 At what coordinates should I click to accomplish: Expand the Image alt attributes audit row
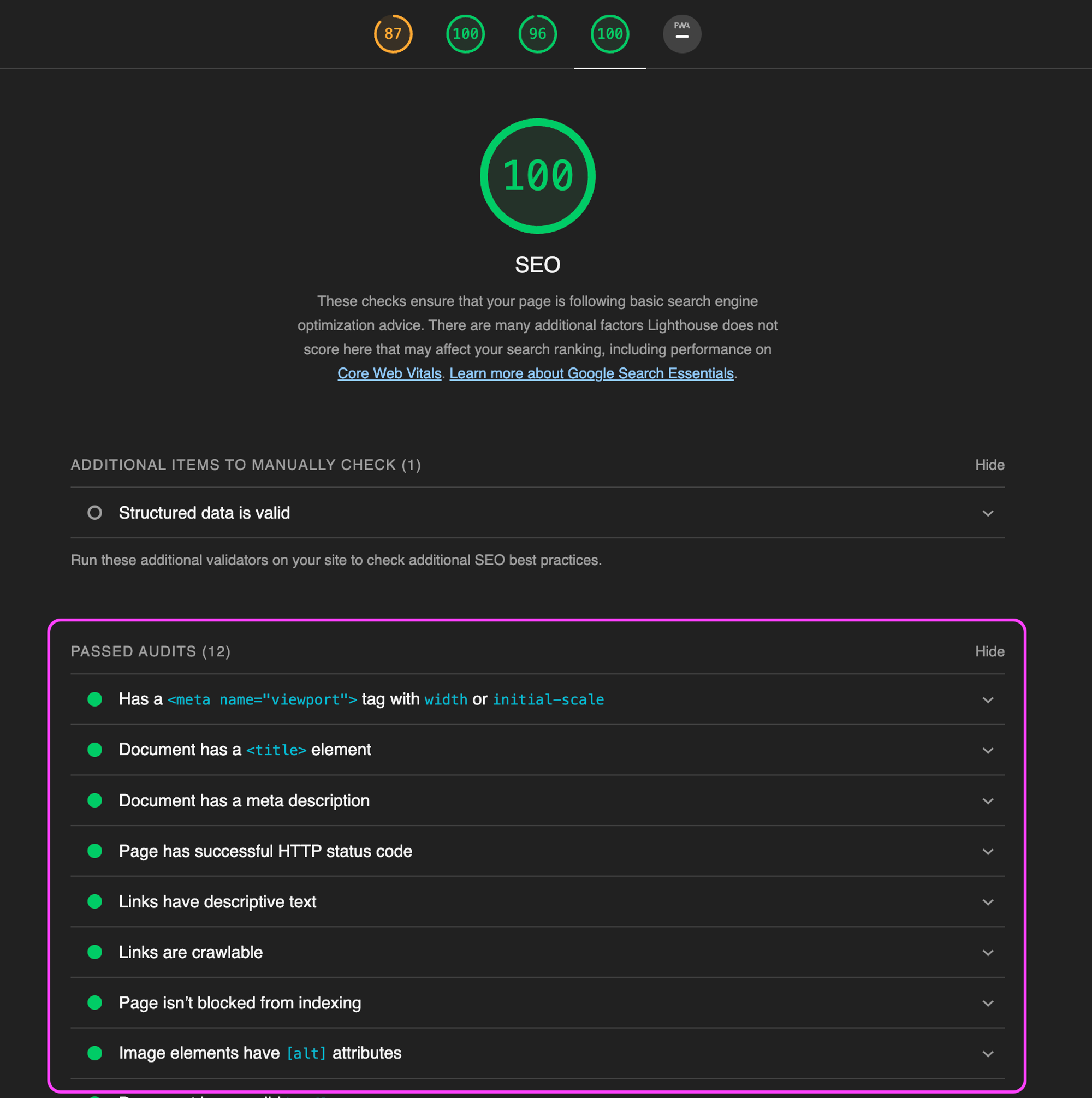[x=988, y=1053]
